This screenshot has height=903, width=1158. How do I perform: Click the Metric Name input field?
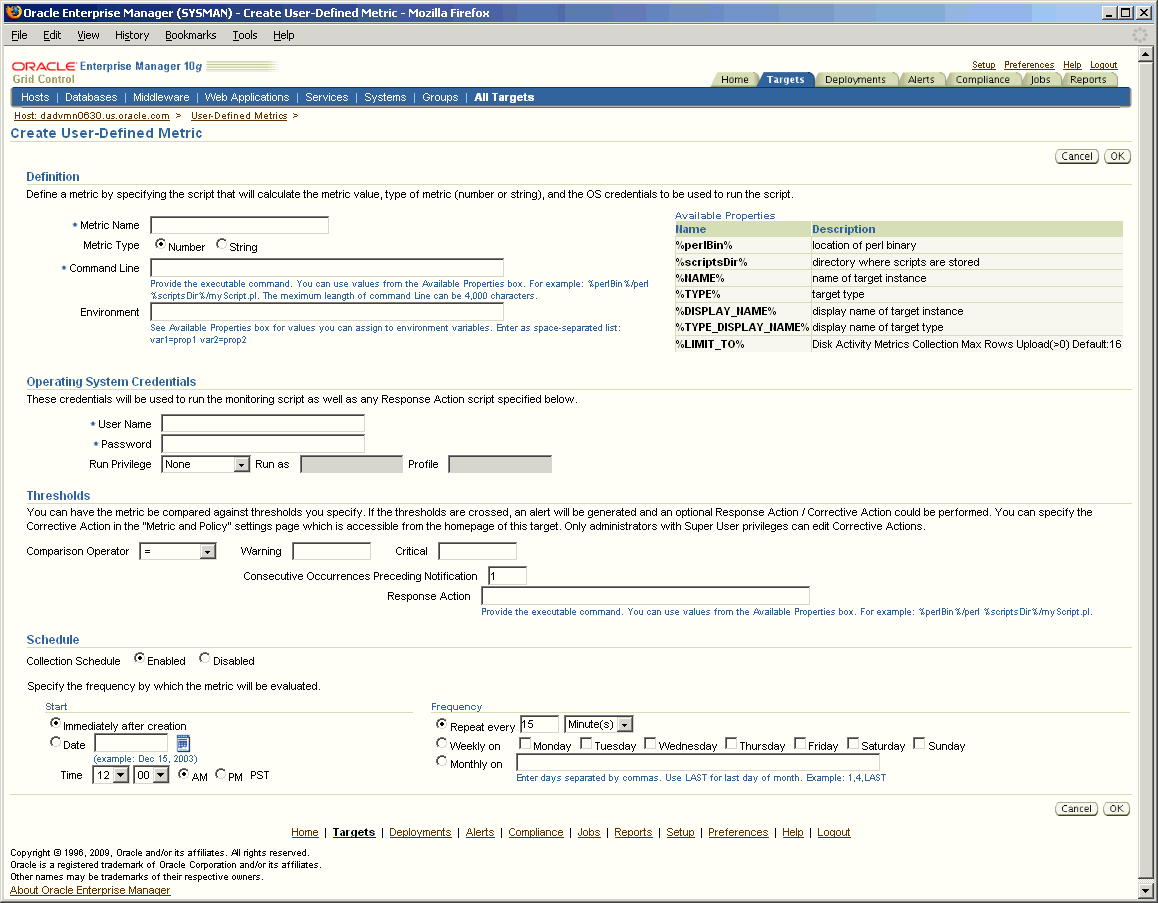239,225
